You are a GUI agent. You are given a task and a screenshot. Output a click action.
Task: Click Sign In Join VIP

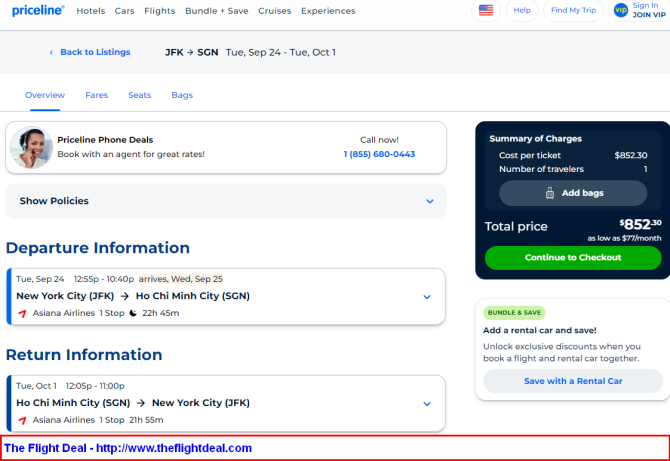tap(649, 10)
